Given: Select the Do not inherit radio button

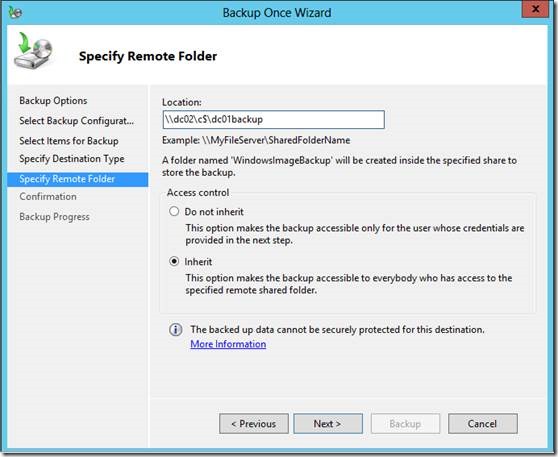Looking at the screenshot, I should coord(174,211).
